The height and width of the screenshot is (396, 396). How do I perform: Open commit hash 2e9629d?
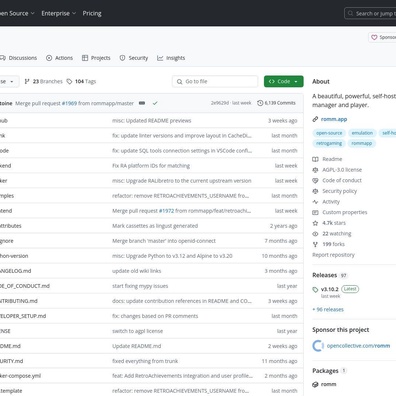(220, 103)
